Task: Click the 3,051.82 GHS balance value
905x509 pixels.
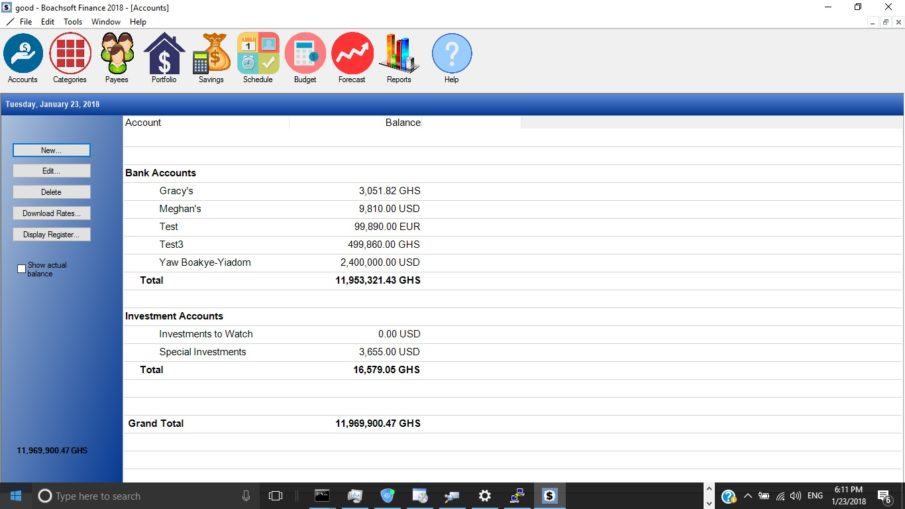Action: pyautogui.click(x=390, y=191)
